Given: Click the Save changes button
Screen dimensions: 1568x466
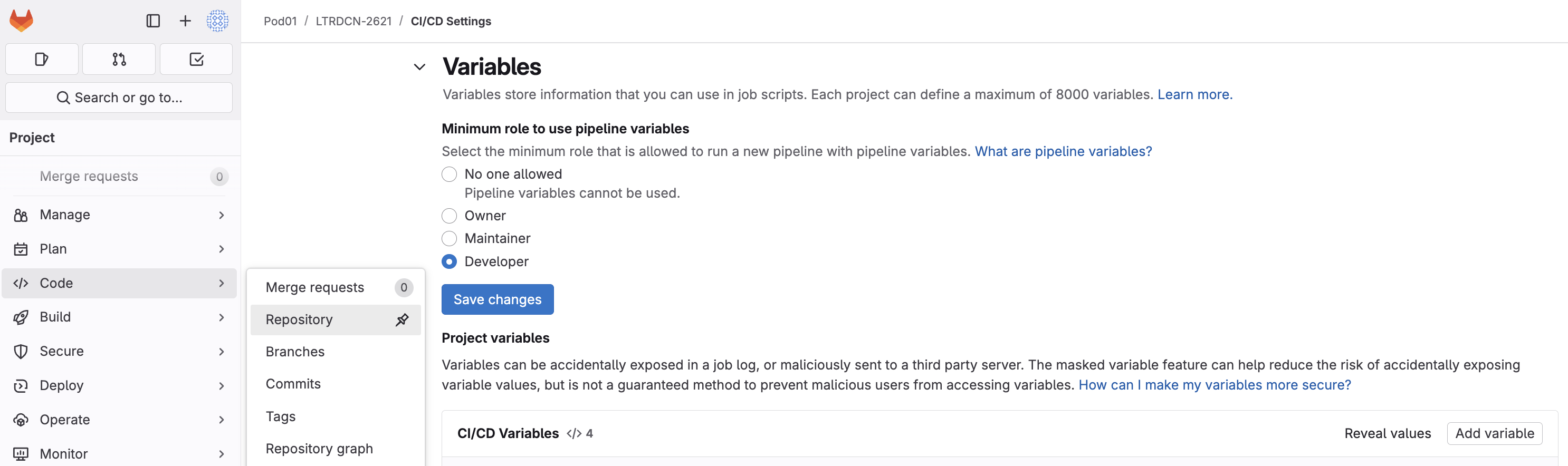Looking at the screenshot, I should 498,299.
